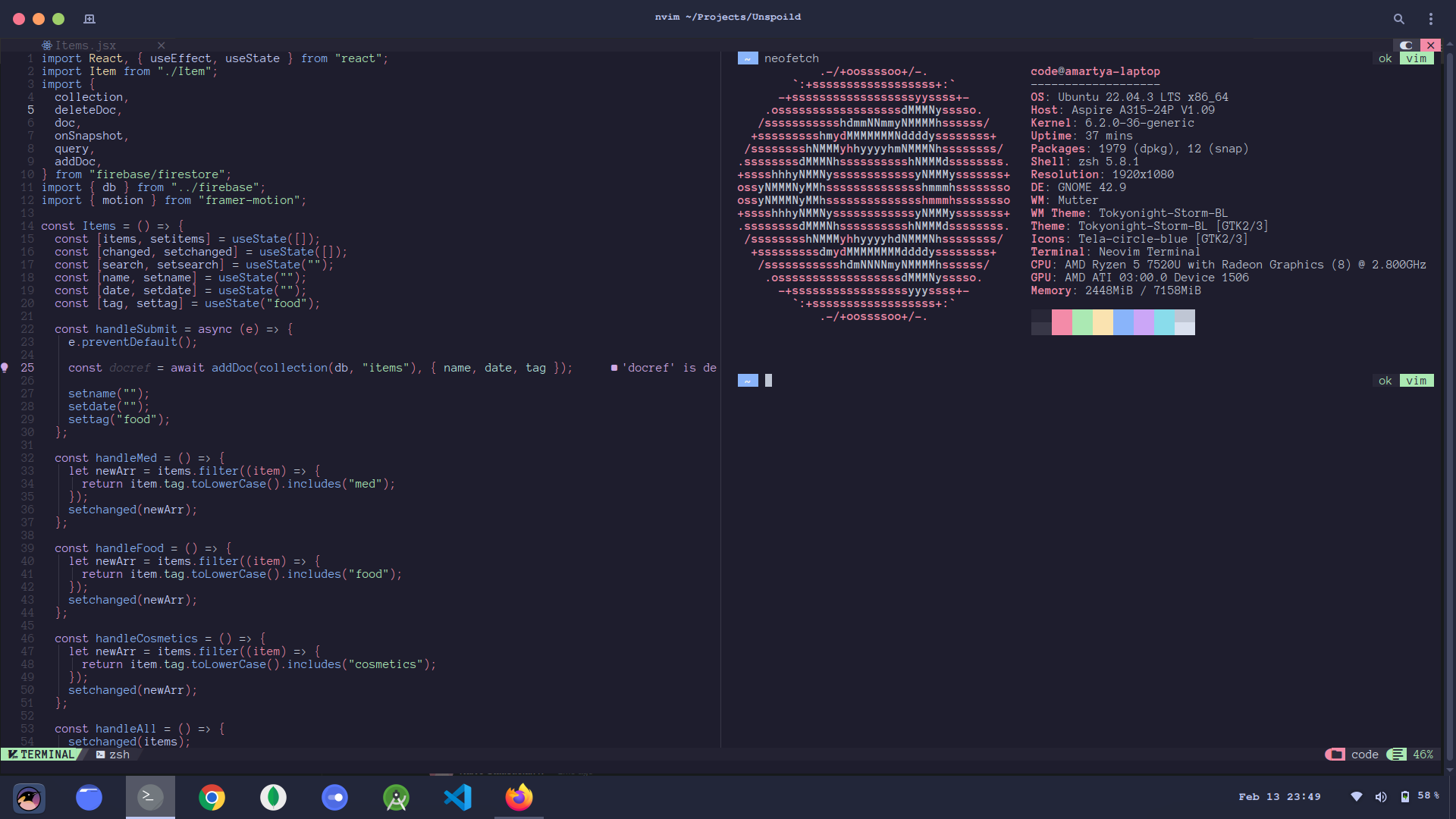Click the 'const handleMed' declaration

pyautogui.click(x=140, y=458)
